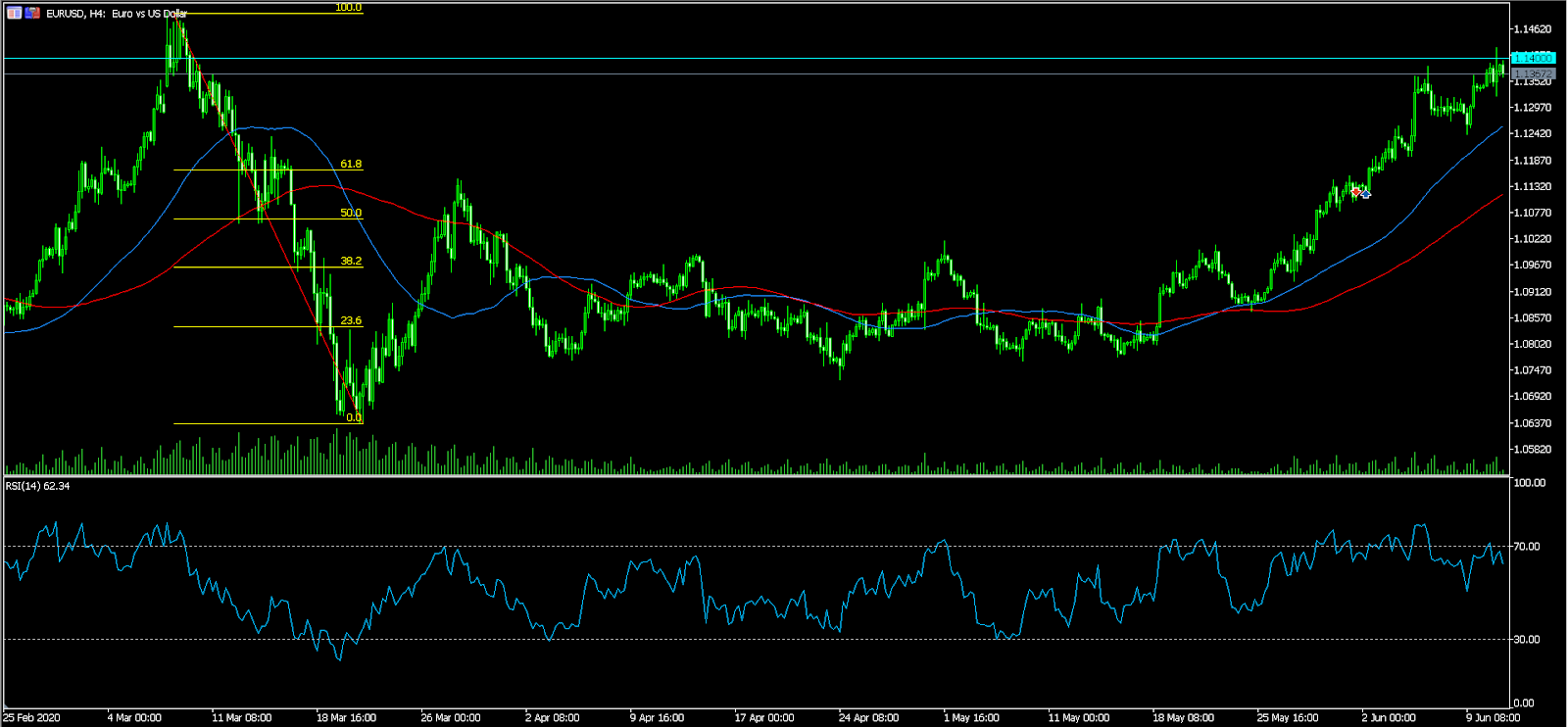Click the 1.09120 price scale value
The image size is (1568, 727).
tap(1533, 292)
